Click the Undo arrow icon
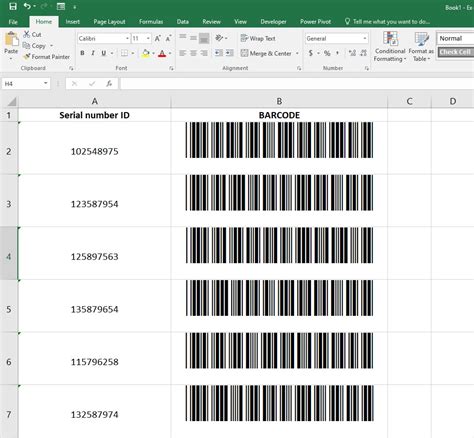The height and width of the screenshot is (438, 474). [27, 6]
